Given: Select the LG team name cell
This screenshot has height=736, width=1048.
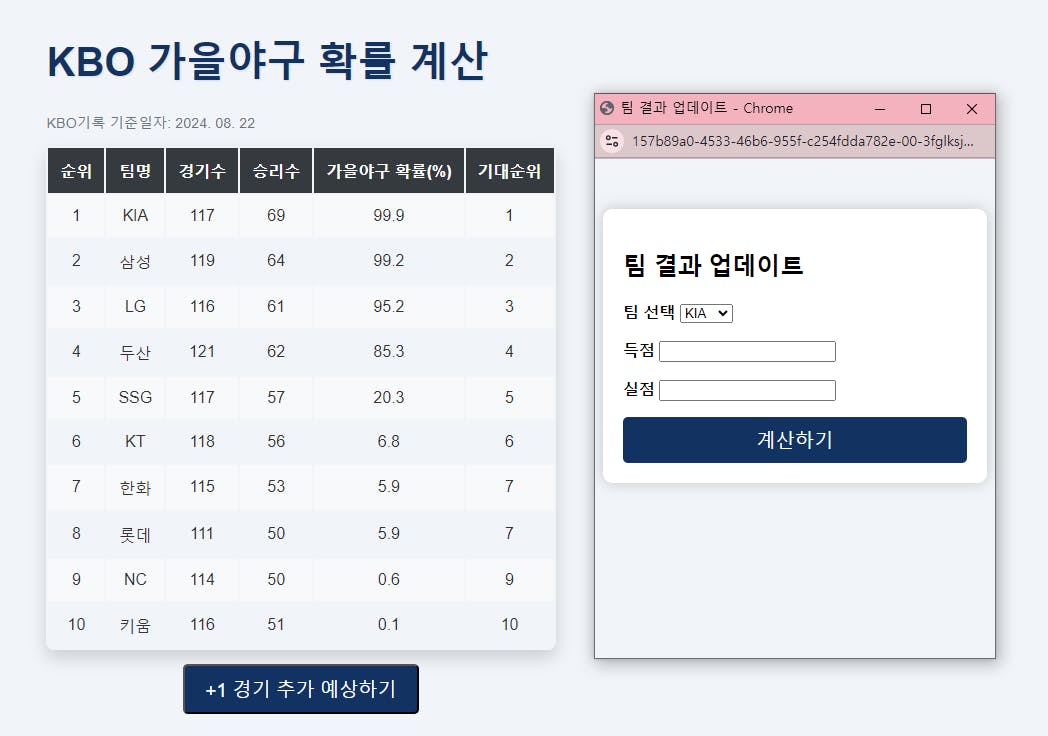Looking at the screenshot, I should 135,306.
